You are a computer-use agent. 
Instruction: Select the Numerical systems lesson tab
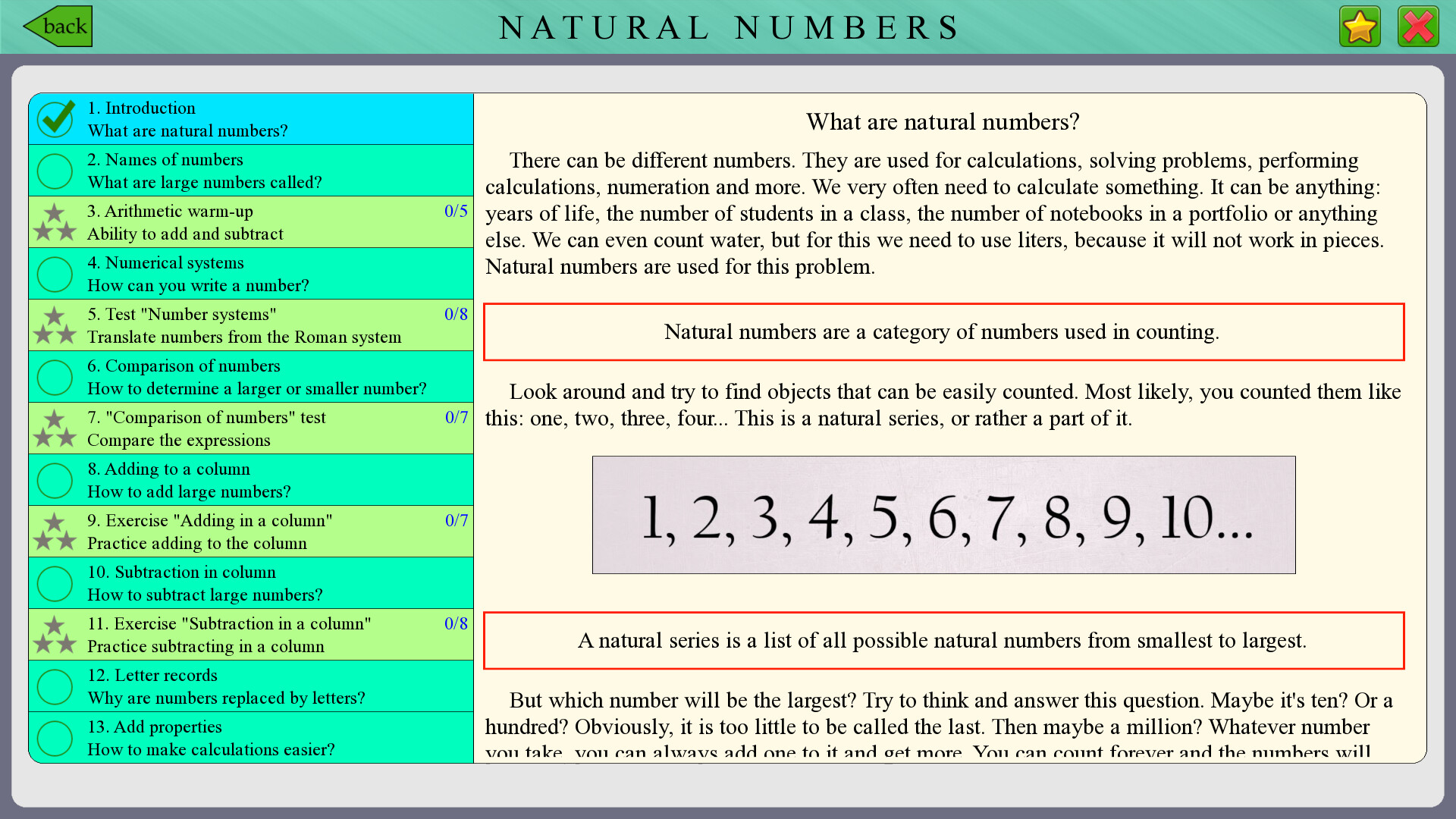click(254, 275)
